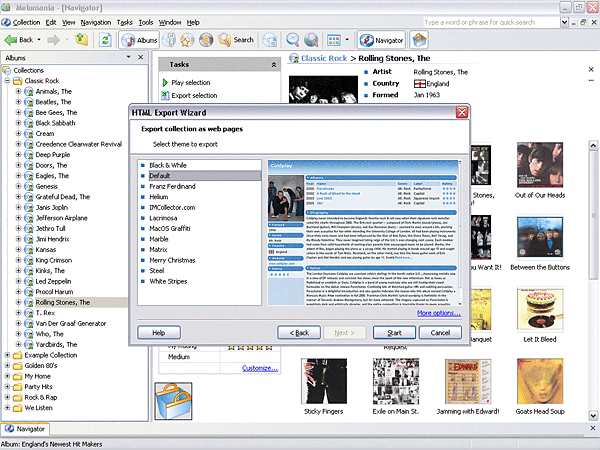
Task: Open the More options link
Action: 439,313
